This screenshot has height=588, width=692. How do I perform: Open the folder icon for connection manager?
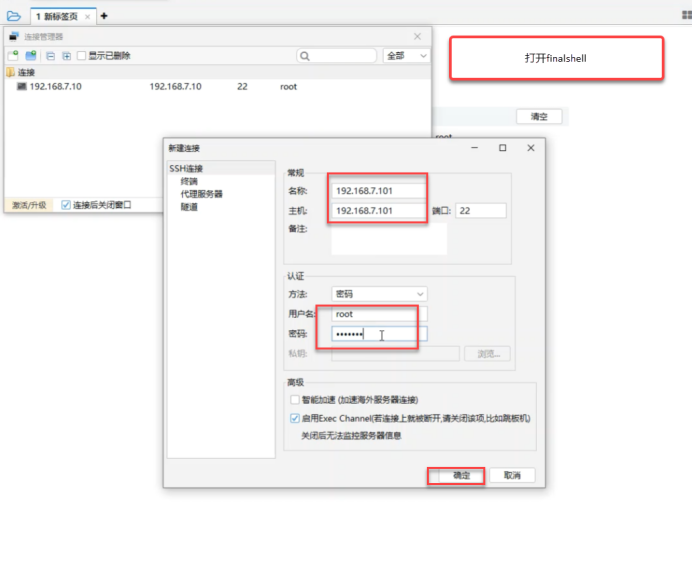pyautogui.click(x=13, y=16)
